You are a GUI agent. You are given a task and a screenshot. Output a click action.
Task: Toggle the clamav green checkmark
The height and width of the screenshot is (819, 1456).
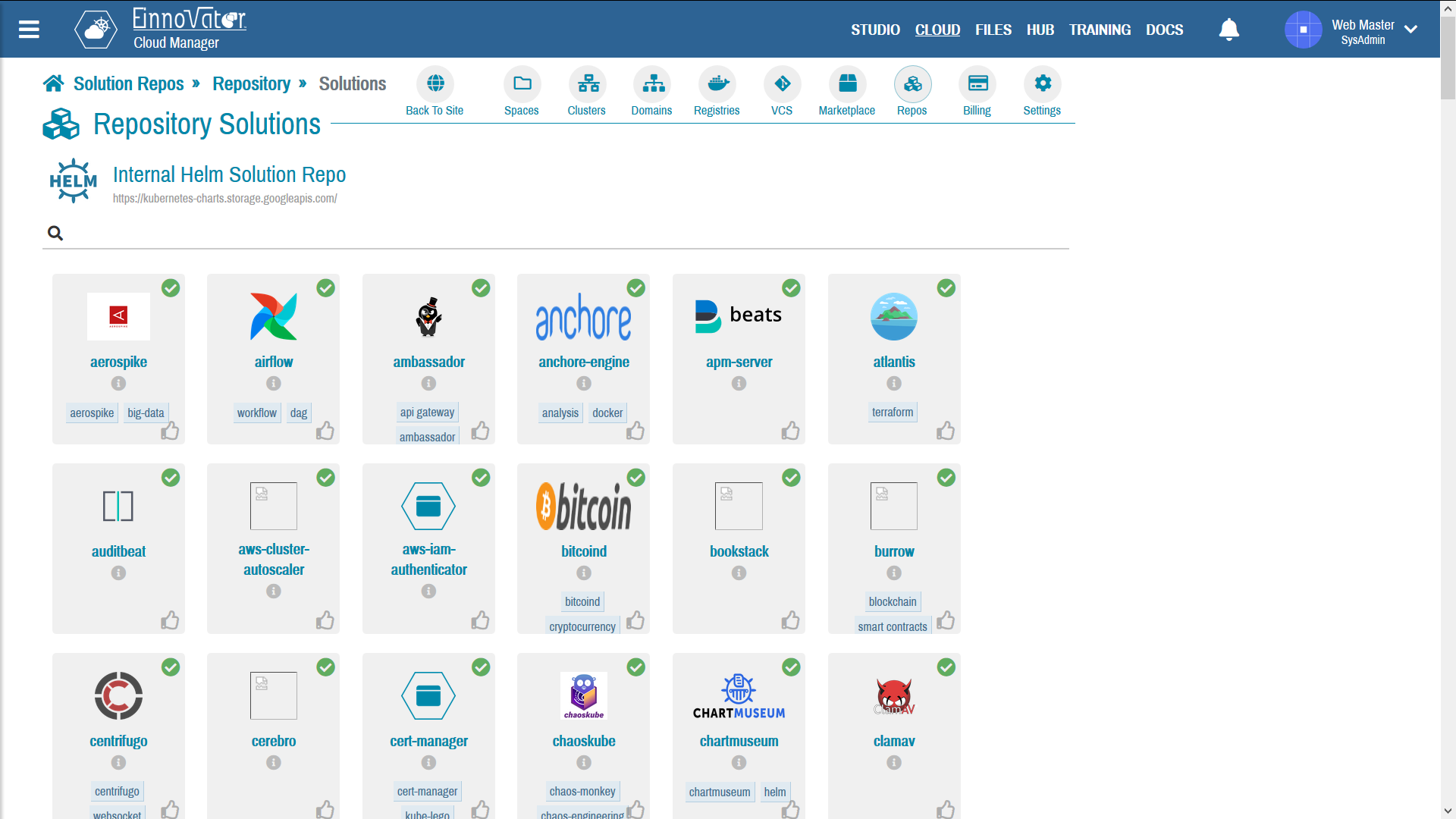pos(946,667)
